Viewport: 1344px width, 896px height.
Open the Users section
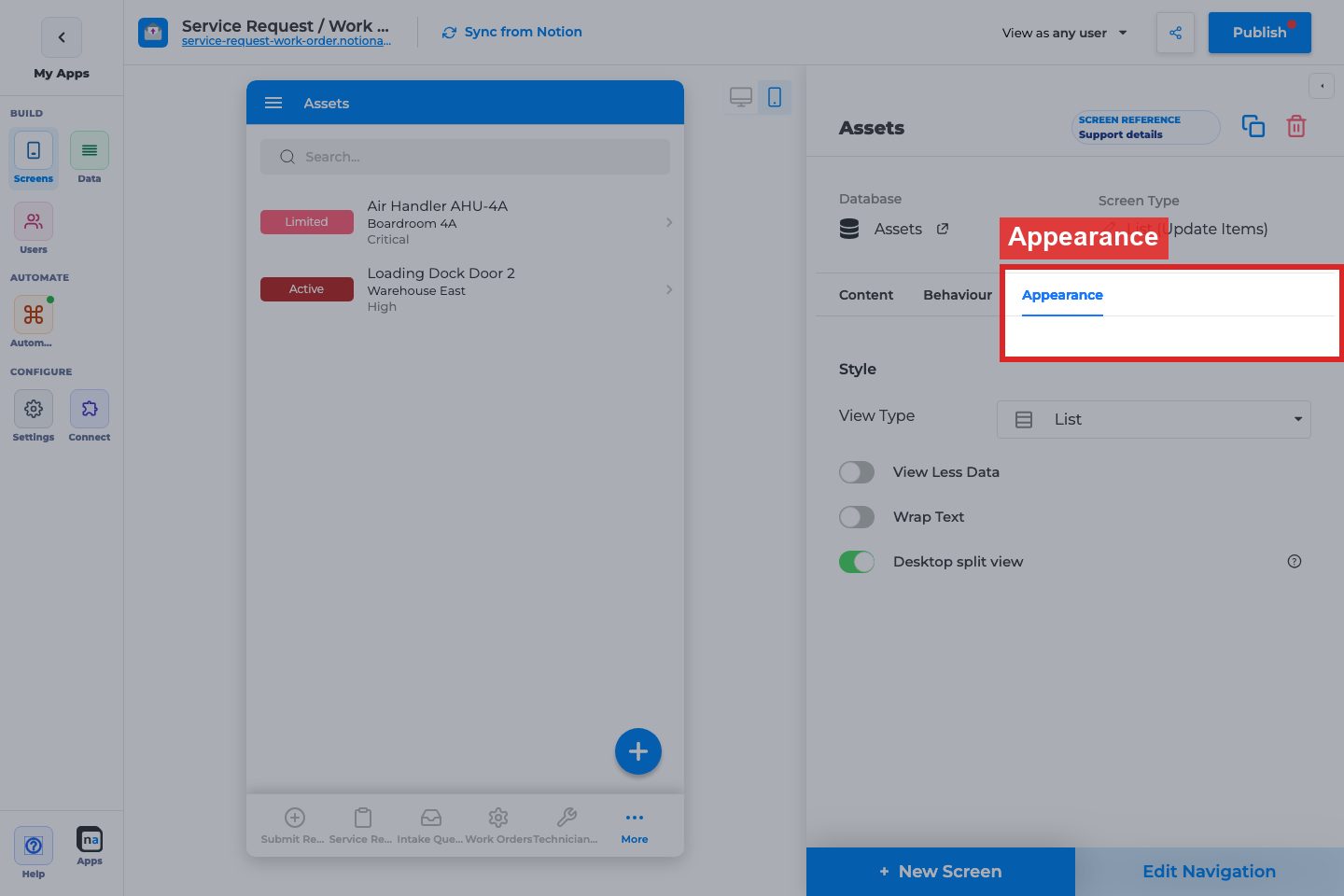point(34,230)
